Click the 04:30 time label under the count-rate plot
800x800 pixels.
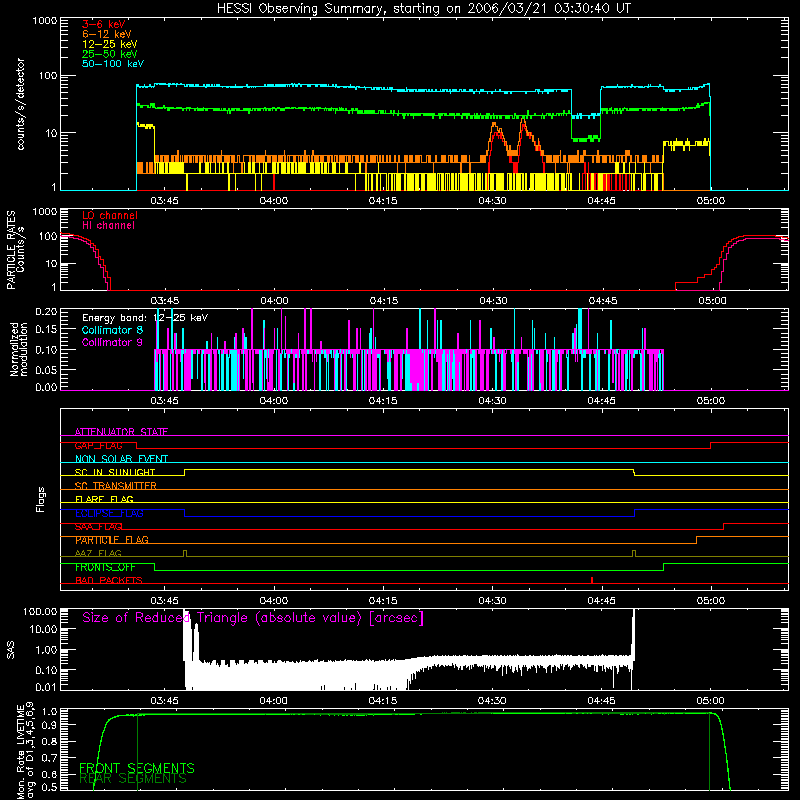492,201
